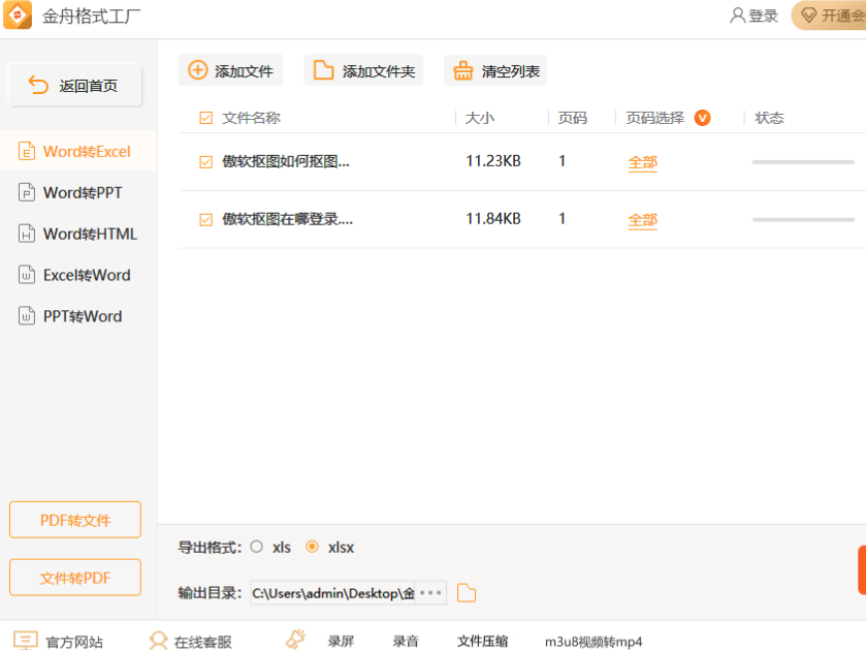Open the 在线客服 support link
Screen dimensions: 866x650
click(x=203, y=642)
